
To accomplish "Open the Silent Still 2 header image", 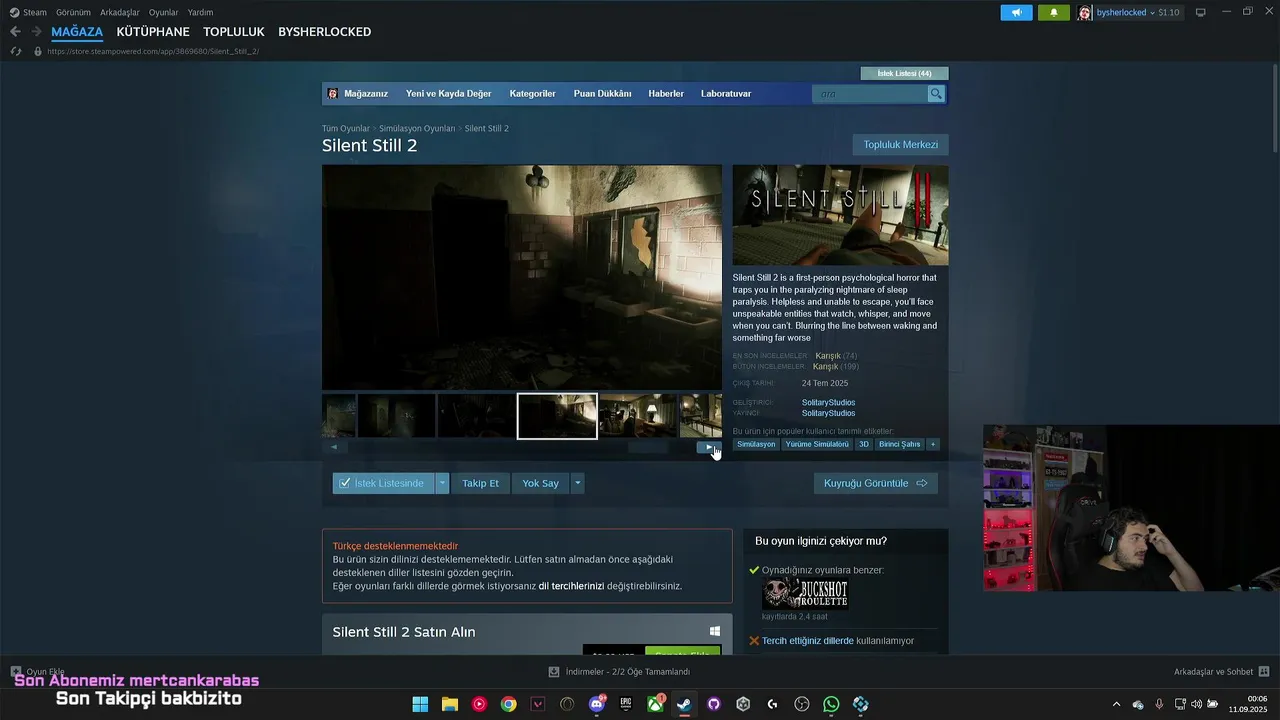I will tap(840, 215).
